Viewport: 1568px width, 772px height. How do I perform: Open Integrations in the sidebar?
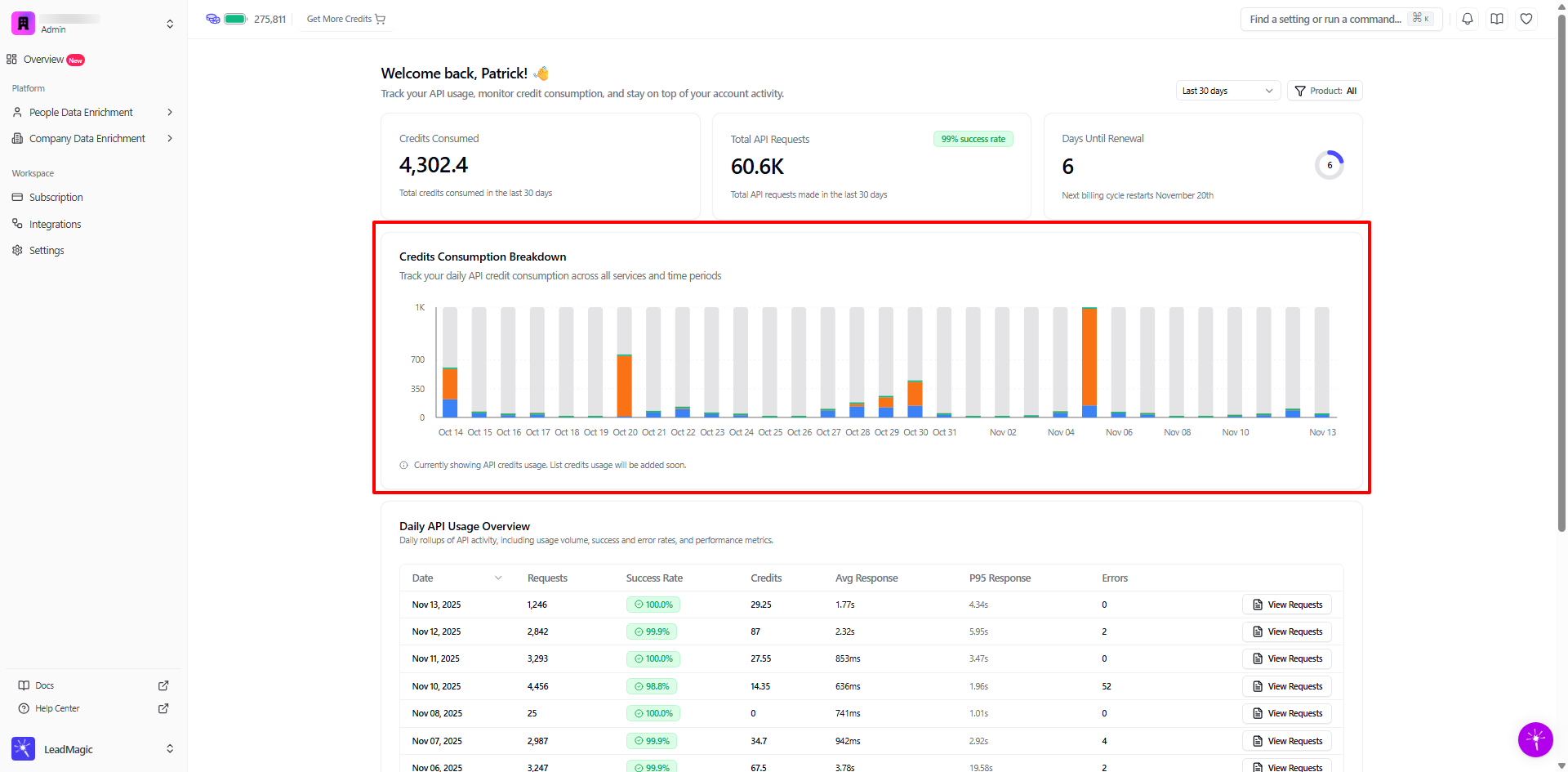pyautogui.click(x=55, y=225)
